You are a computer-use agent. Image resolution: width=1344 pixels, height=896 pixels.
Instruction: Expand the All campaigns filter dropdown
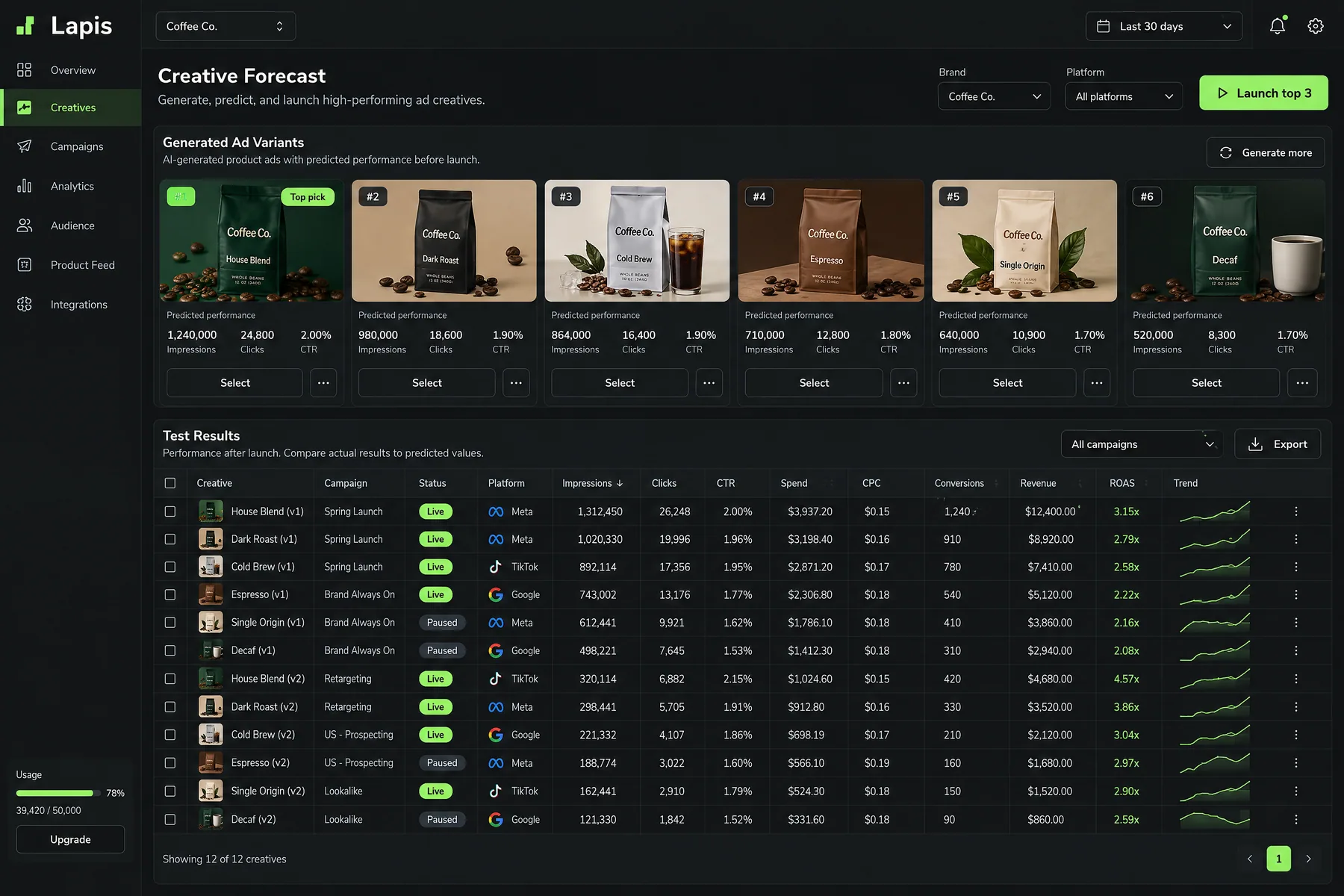(x=1142, y=444)
